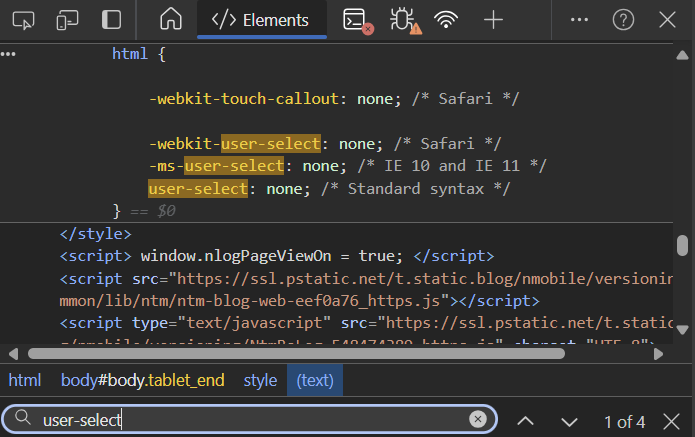The image size is (695, 437).
Task: Click the -webkit-touch-callout CSS line
Action: click(333, 98)
